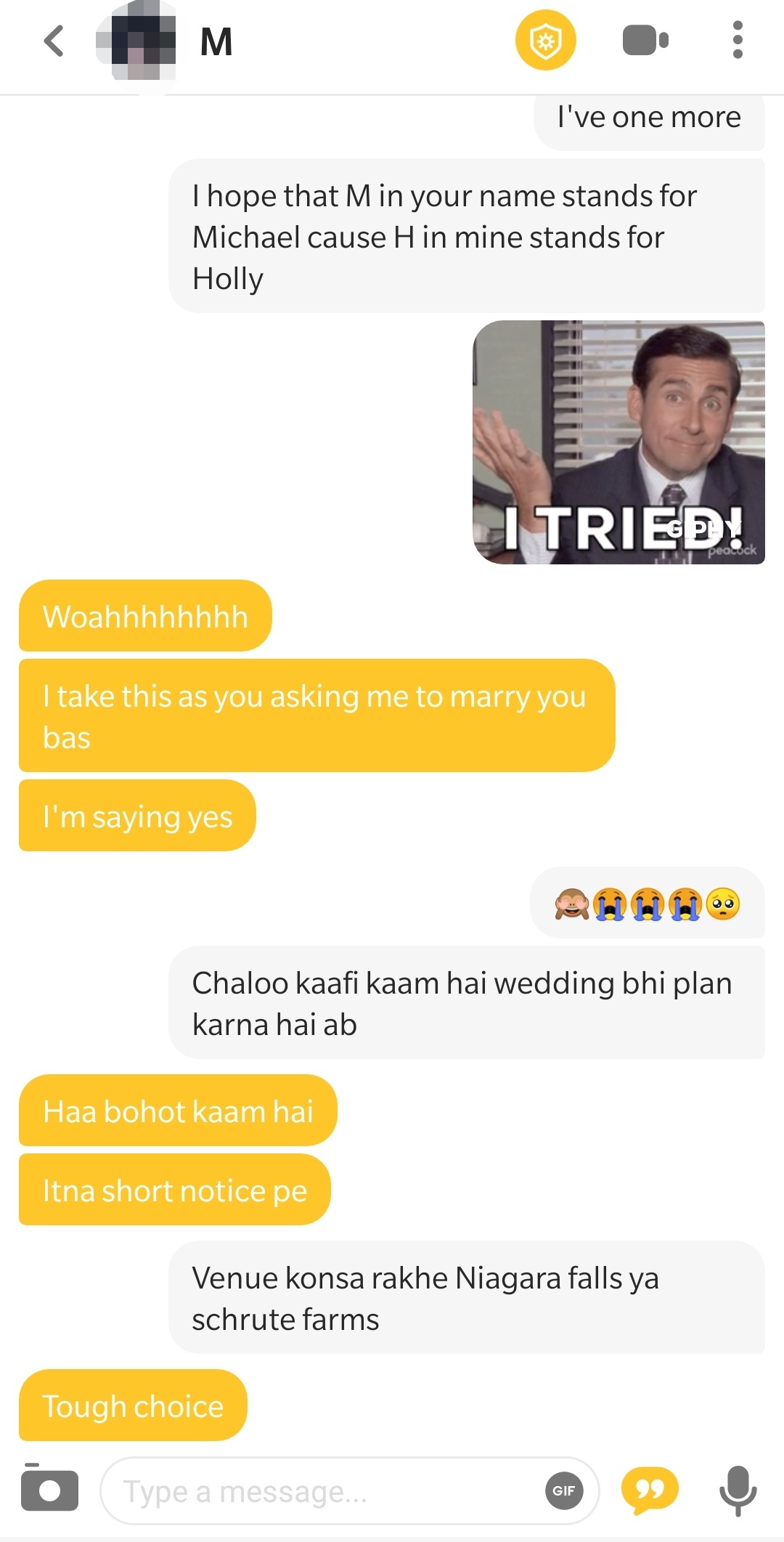Open the camera icon to send a photo
This screenshot has width=784, height=1542.
pos(50,1488)
